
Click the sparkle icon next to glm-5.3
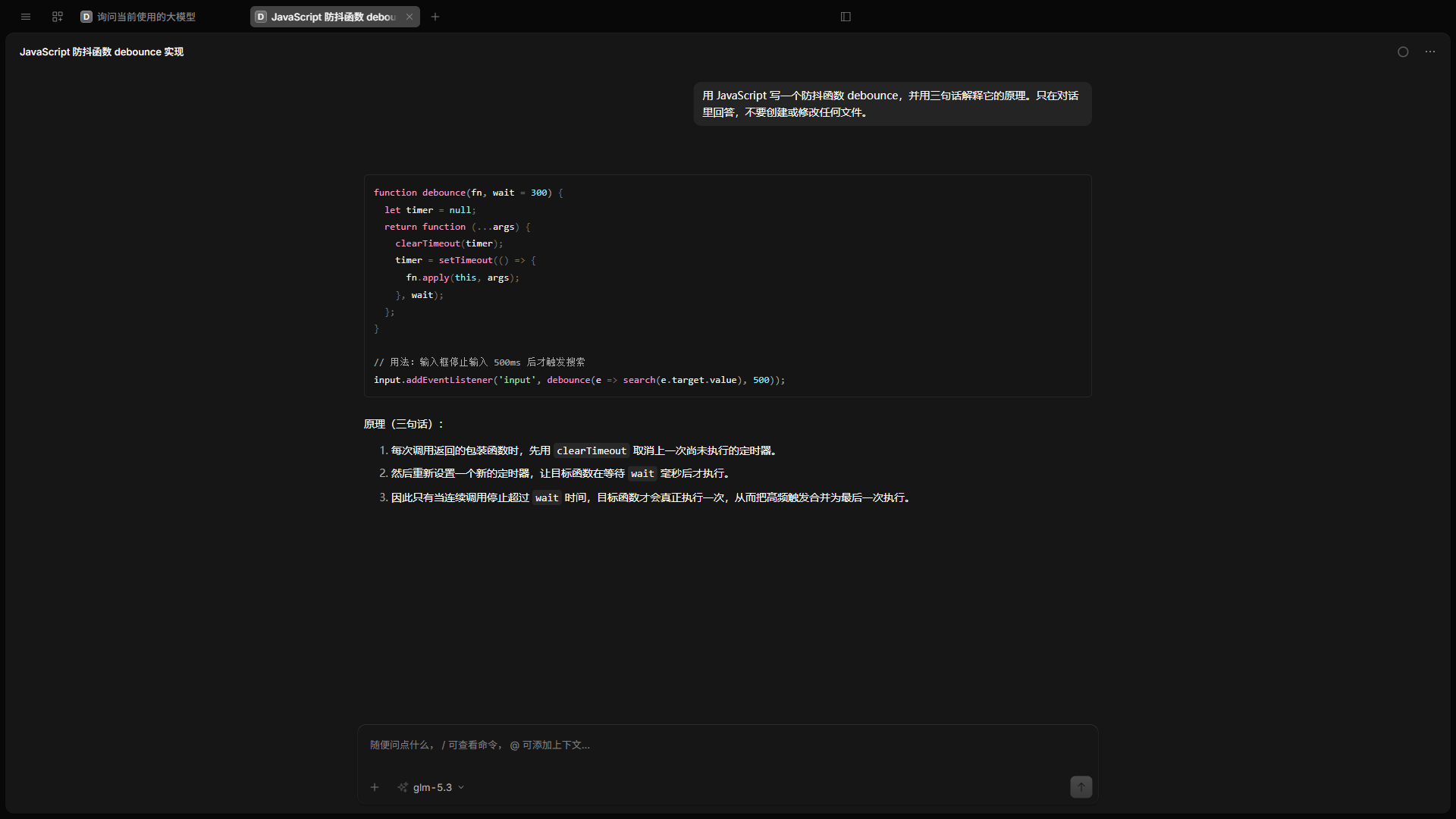pyautogui.click(x=403, y=787)
